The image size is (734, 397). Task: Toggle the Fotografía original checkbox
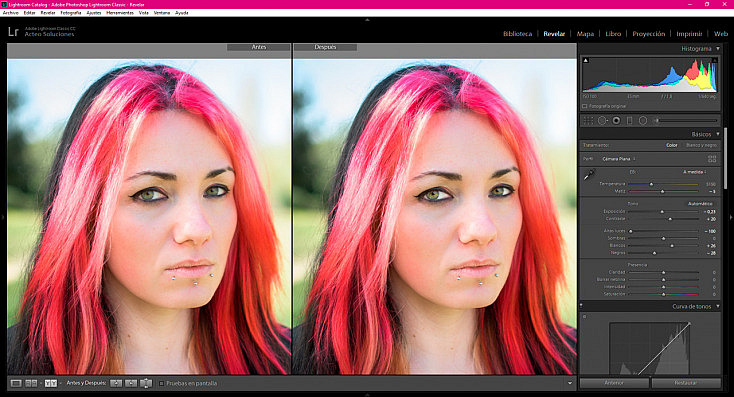[x=585, y=106]
